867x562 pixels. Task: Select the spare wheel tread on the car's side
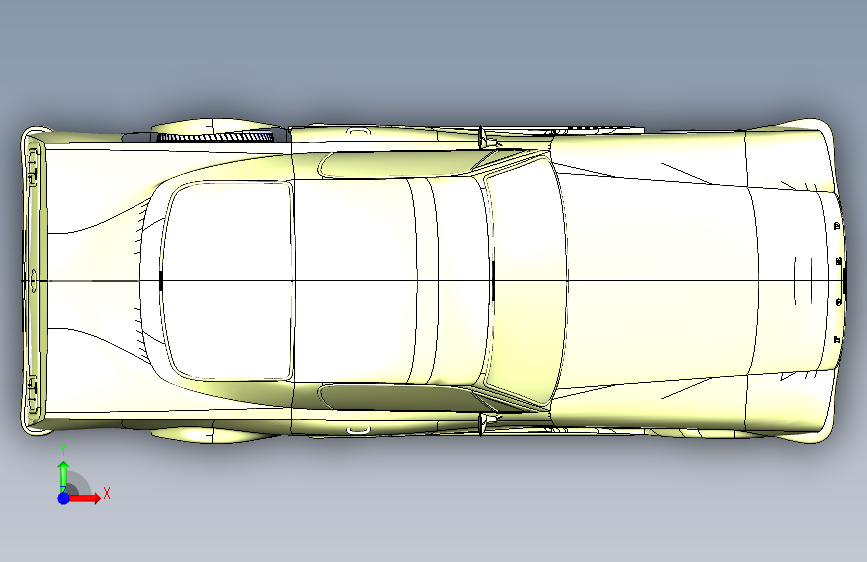[215, 137]
